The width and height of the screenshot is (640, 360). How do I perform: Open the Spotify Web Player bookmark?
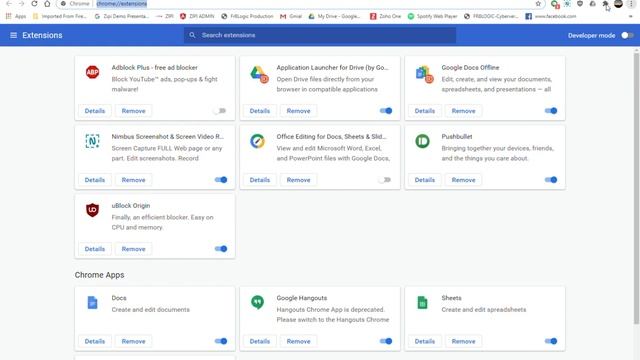(432, 16)
